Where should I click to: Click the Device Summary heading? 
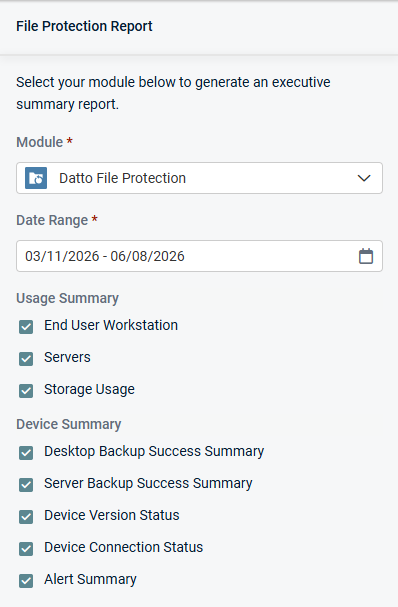(x=69, y=424)
